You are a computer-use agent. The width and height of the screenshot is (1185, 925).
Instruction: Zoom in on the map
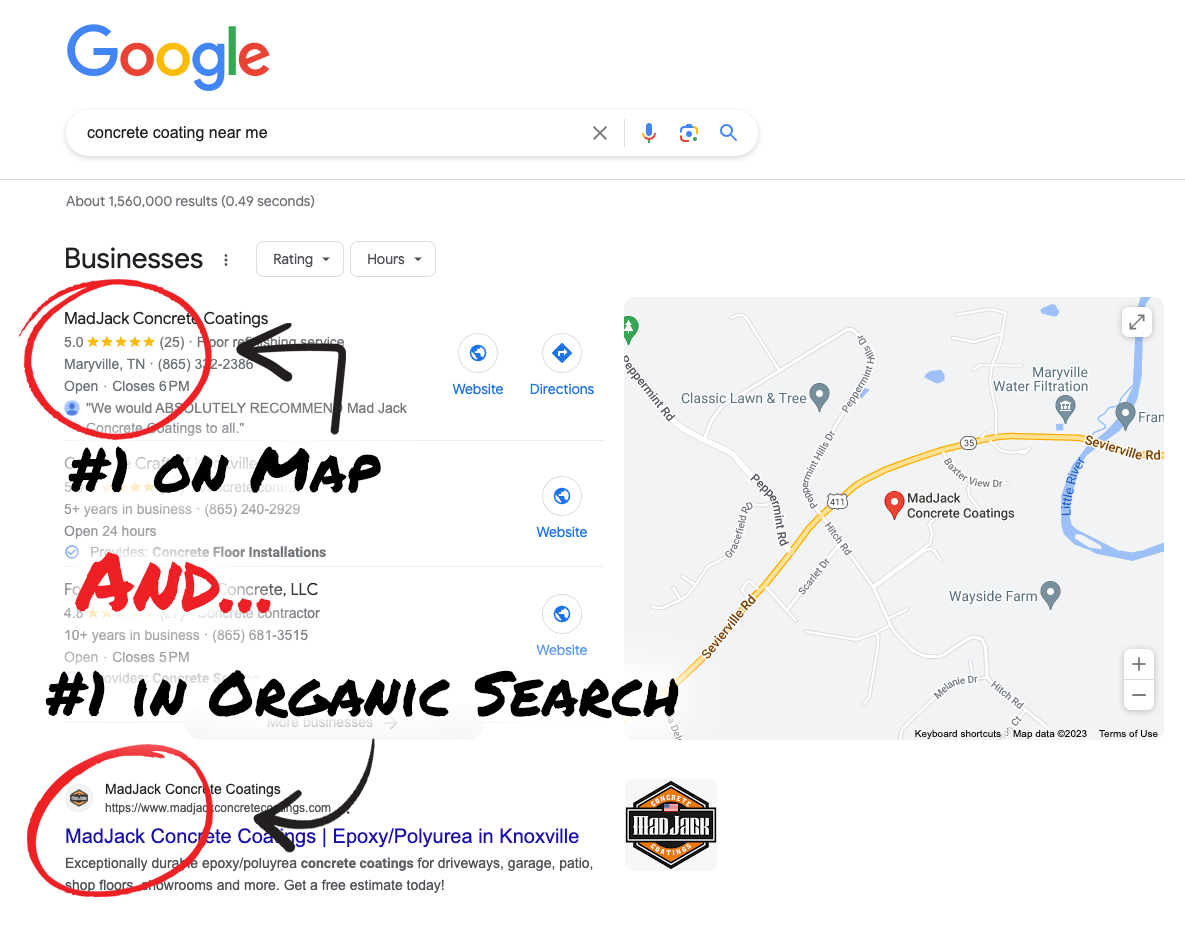click(x=1139, y=664)
